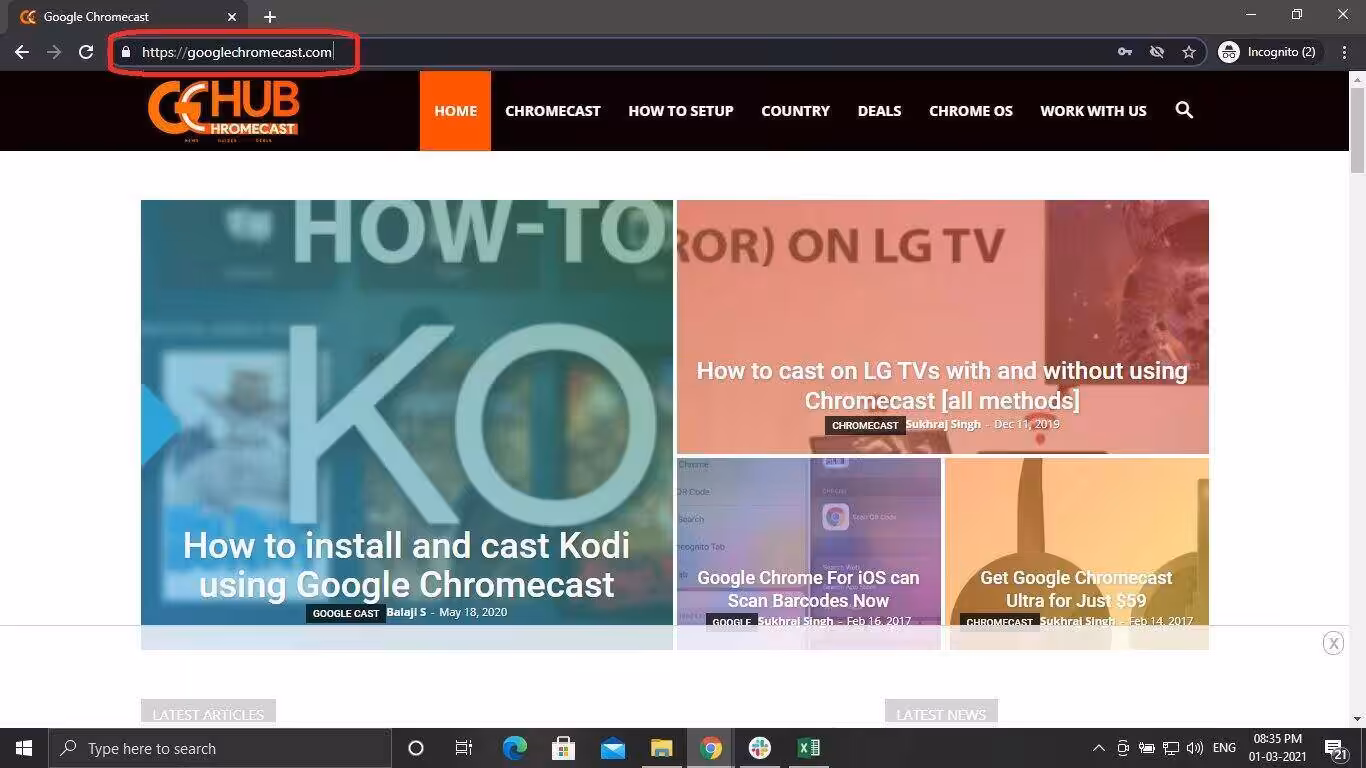The height and width of the screenshot is (768, 1366).
Task: Go back with the browser back arrow
Action: pos(22,52)
